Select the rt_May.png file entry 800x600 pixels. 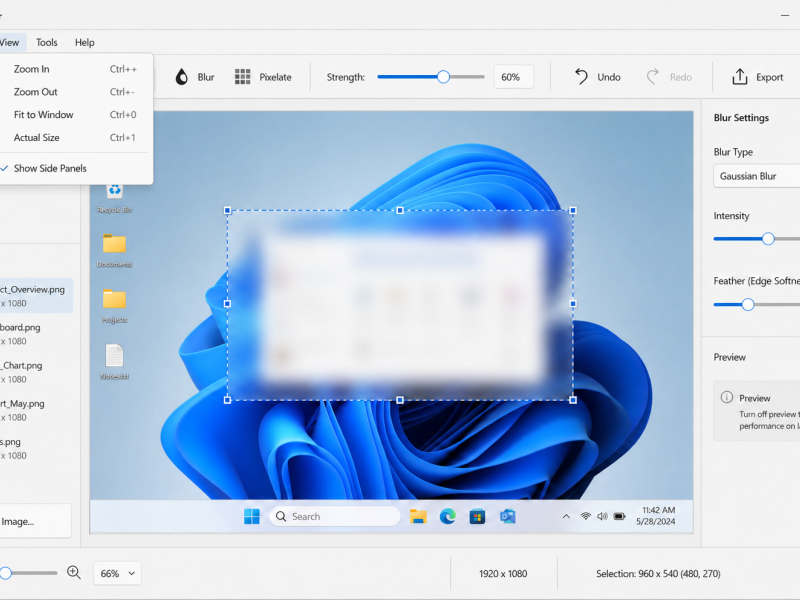pos(36,410)
